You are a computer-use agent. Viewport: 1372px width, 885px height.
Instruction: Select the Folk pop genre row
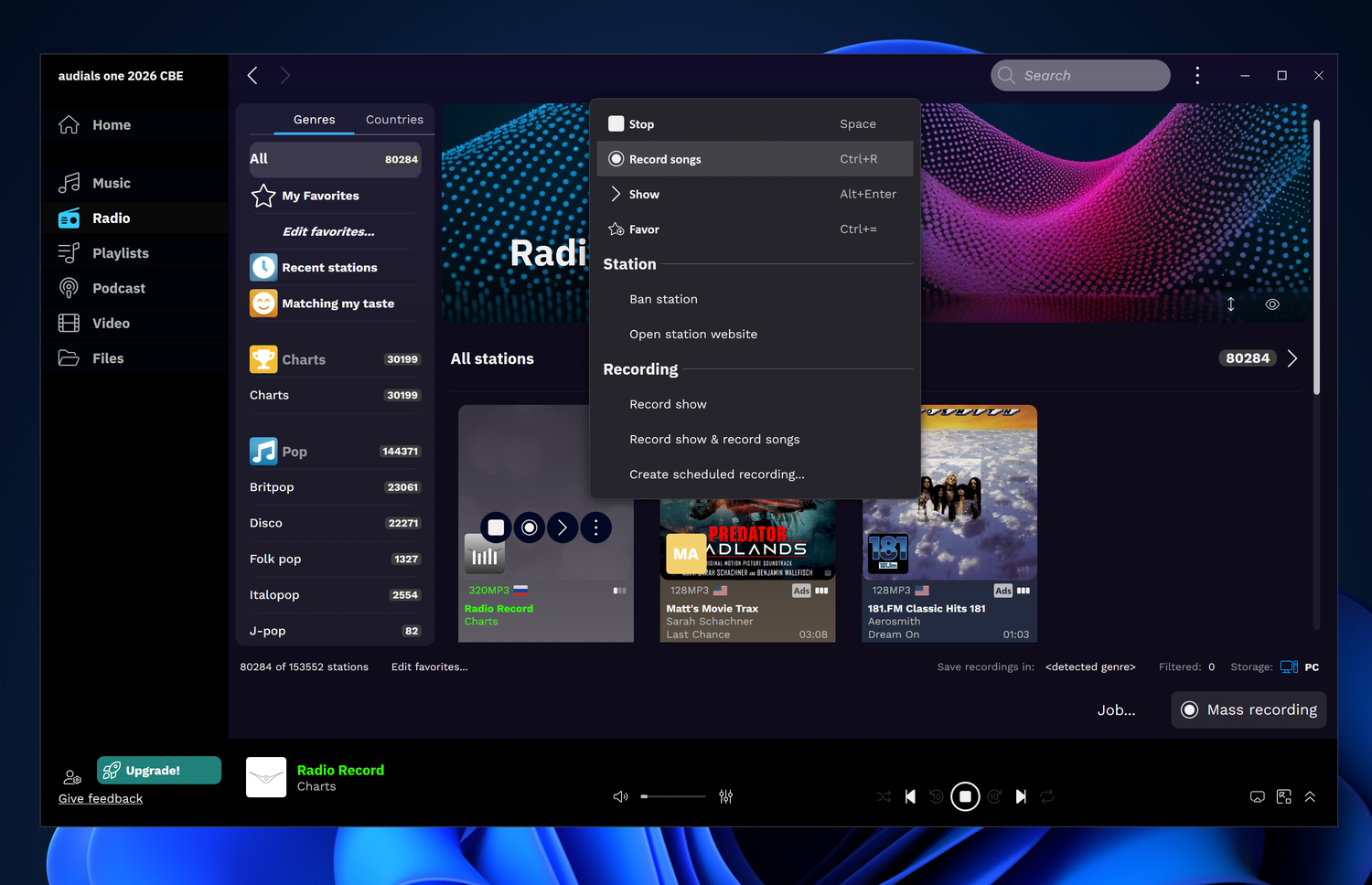click(x=335, y=559)
